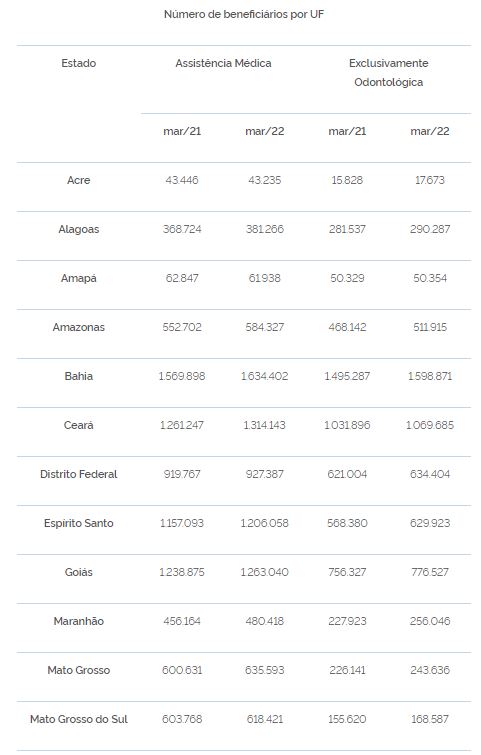481x755 pixels.
Task: Click the table title Número de beneficiários por UF
Action: [244, 14]
